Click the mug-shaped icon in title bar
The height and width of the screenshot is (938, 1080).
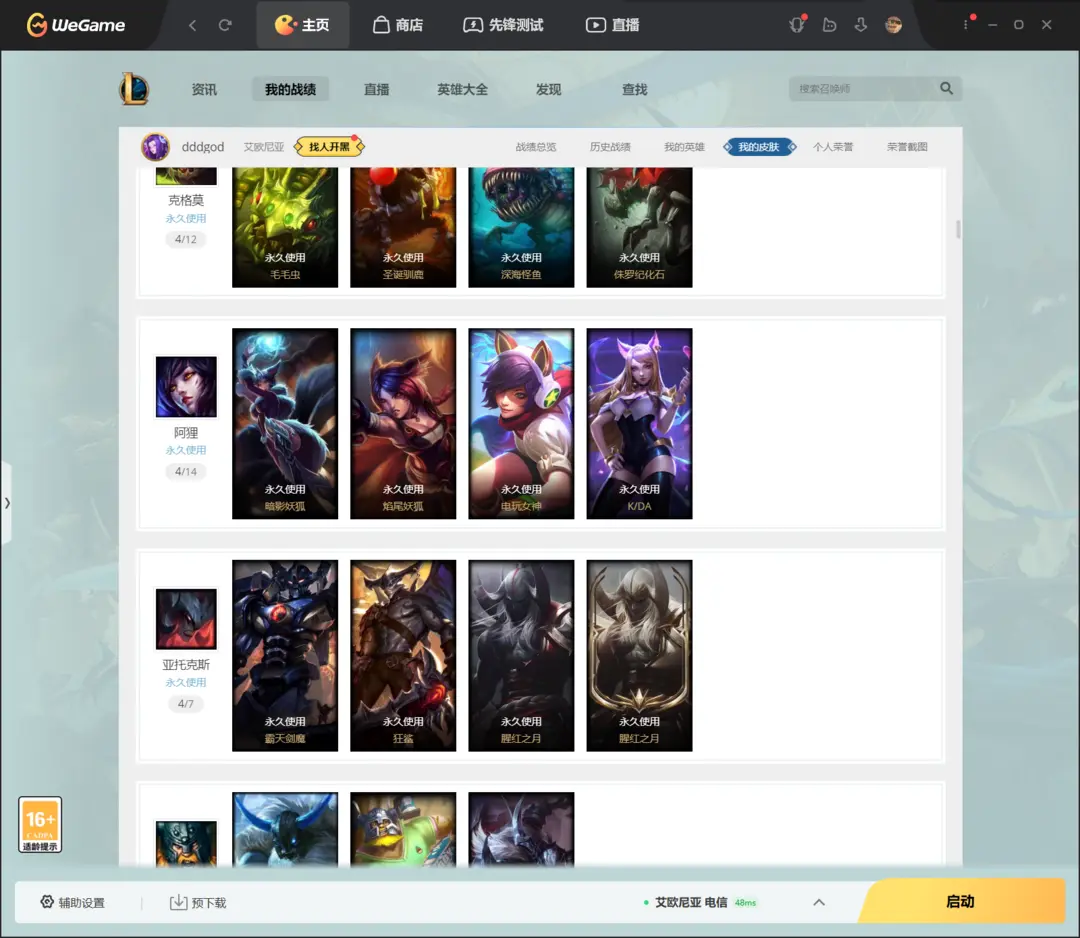click(x=829, y=25)
